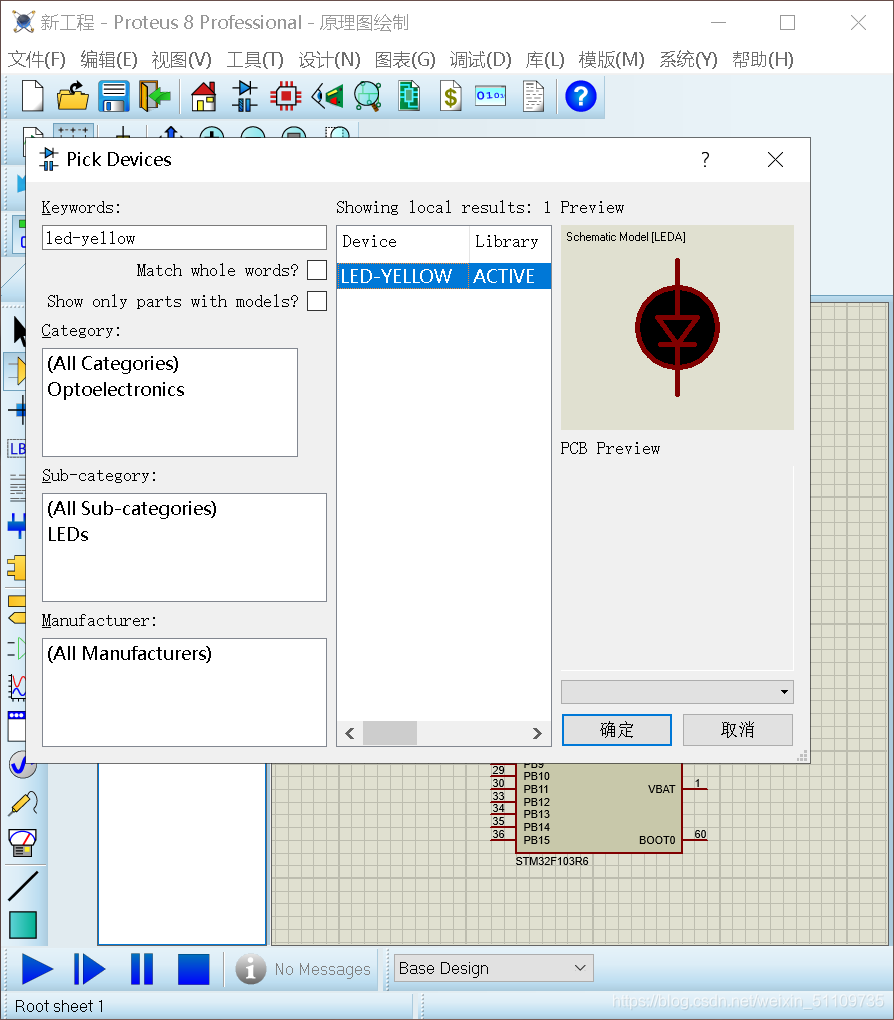Click the No Messages info icon
894x1020 pixels.
pos(251,969)
